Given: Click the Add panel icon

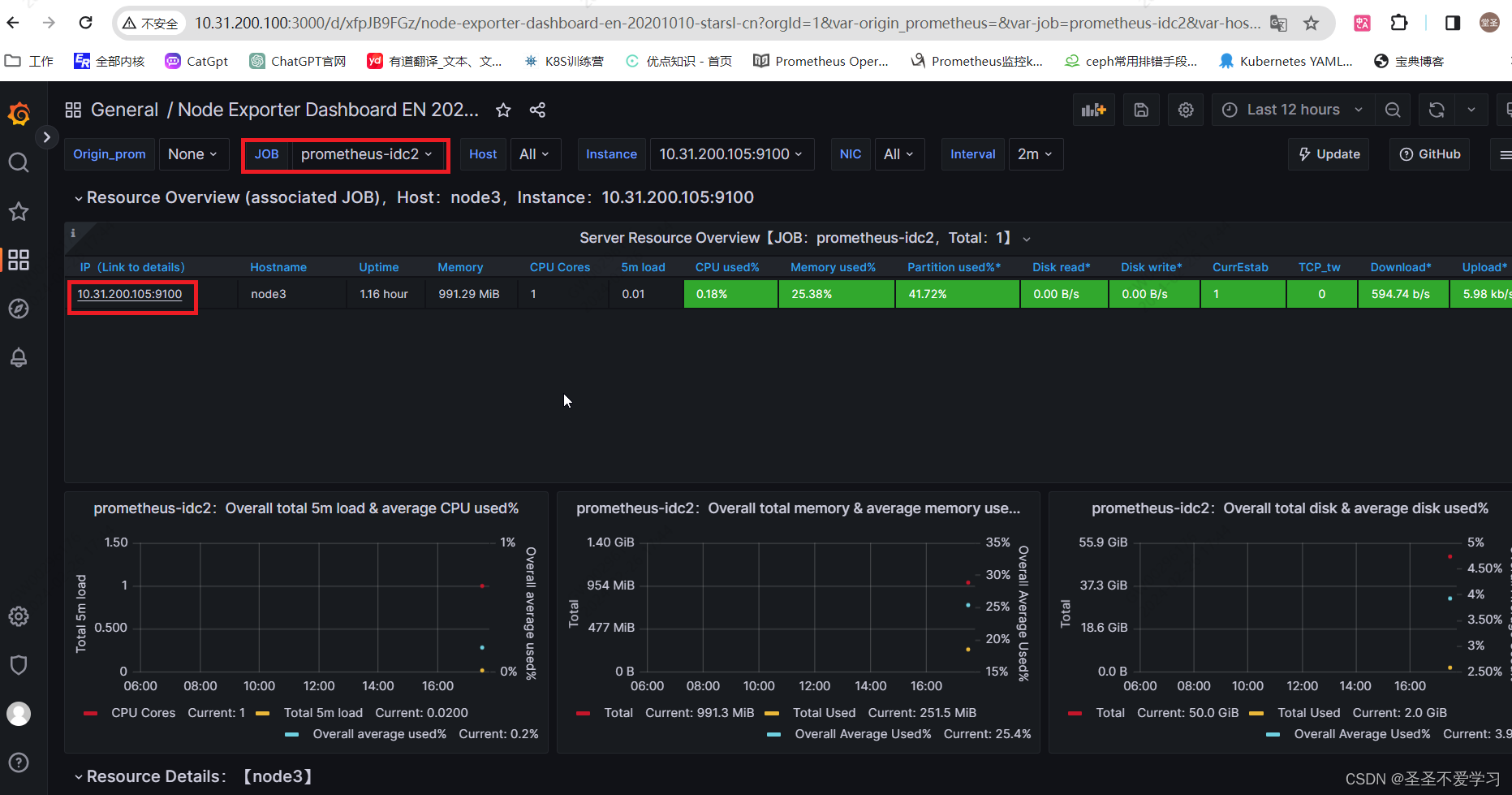Looking at the screenshot, I should (1094, 110).
